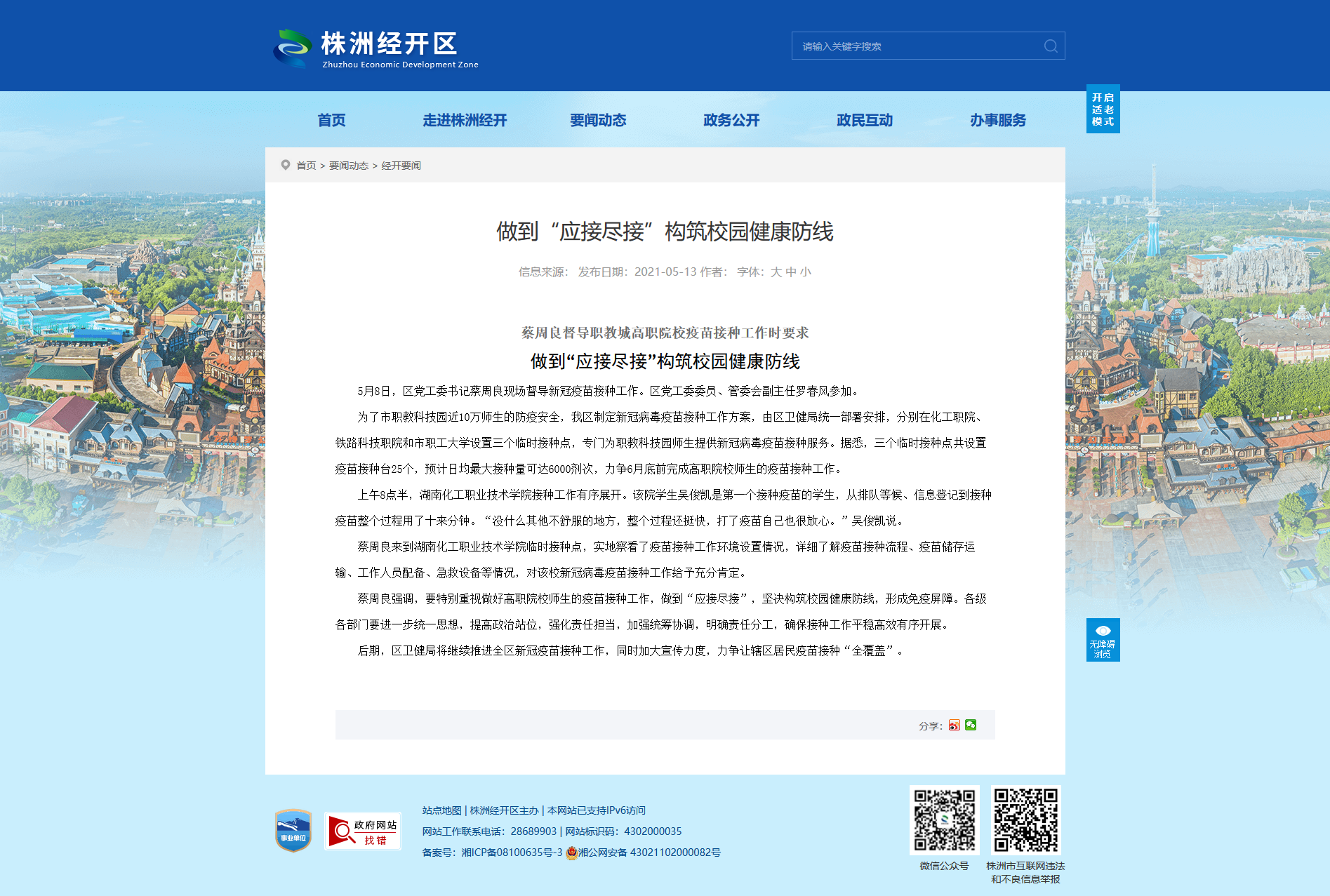Set font size to 大

tap(776, 272)
